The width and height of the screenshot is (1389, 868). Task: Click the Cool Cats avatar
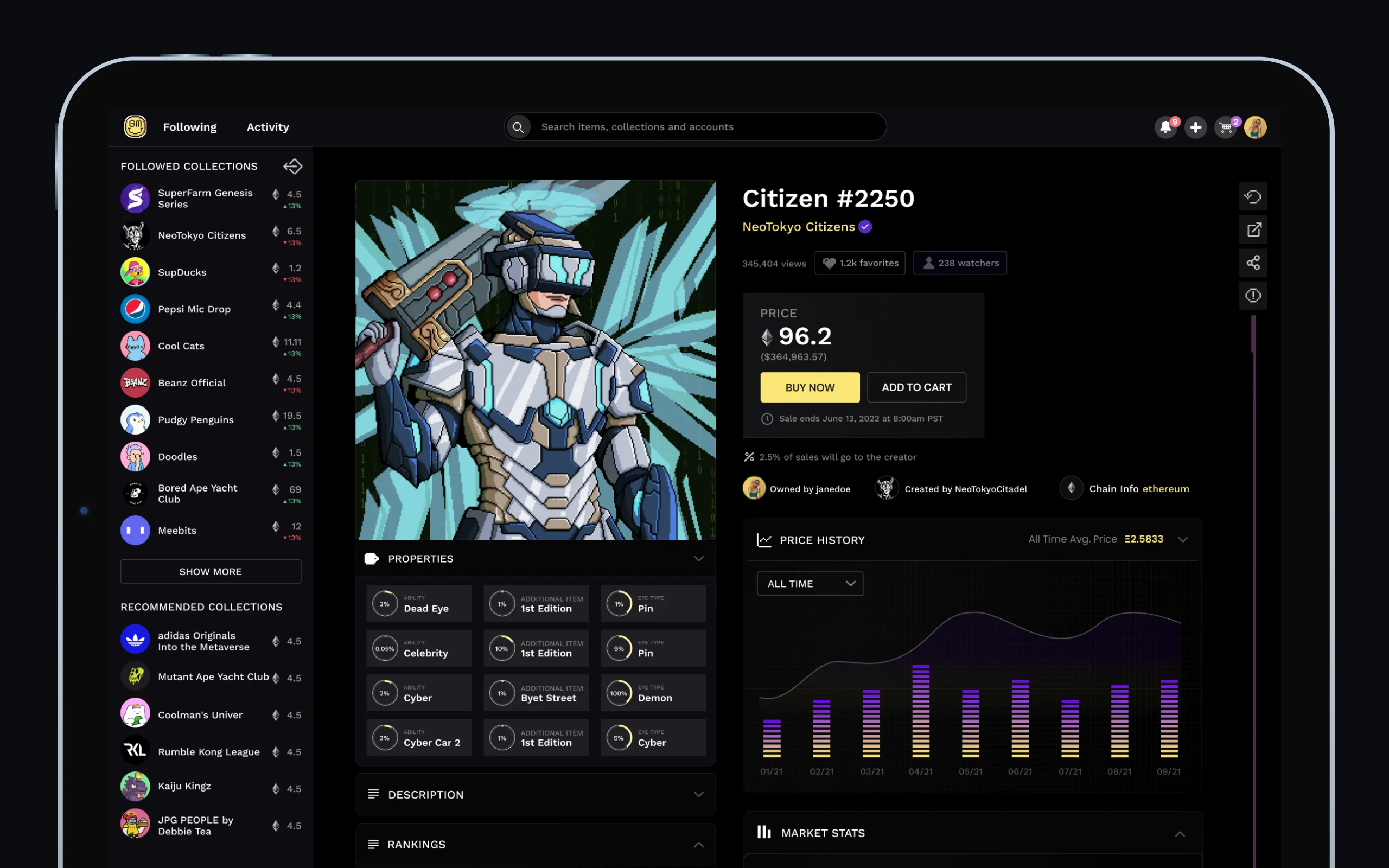tap(136, 346)
